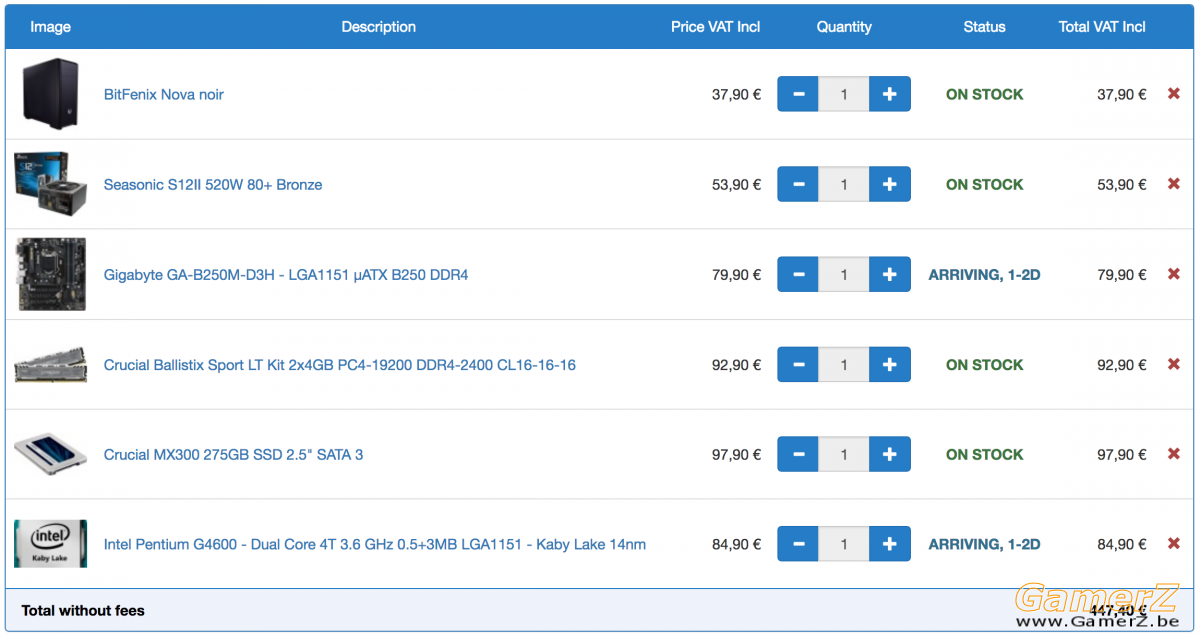The width and height of the screenshot is (1200, 637).
Task: Remove Crucial Ballistix Sport LT kit
Action: pos(1174,364)
